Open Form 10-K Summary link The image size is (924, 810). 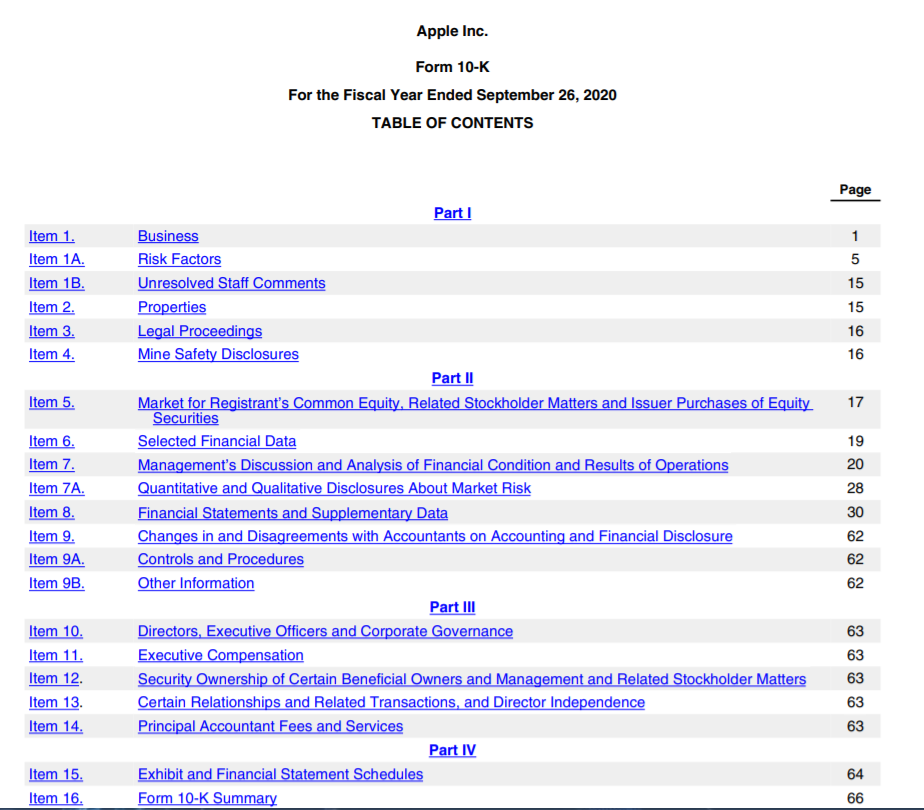(207, 798)
